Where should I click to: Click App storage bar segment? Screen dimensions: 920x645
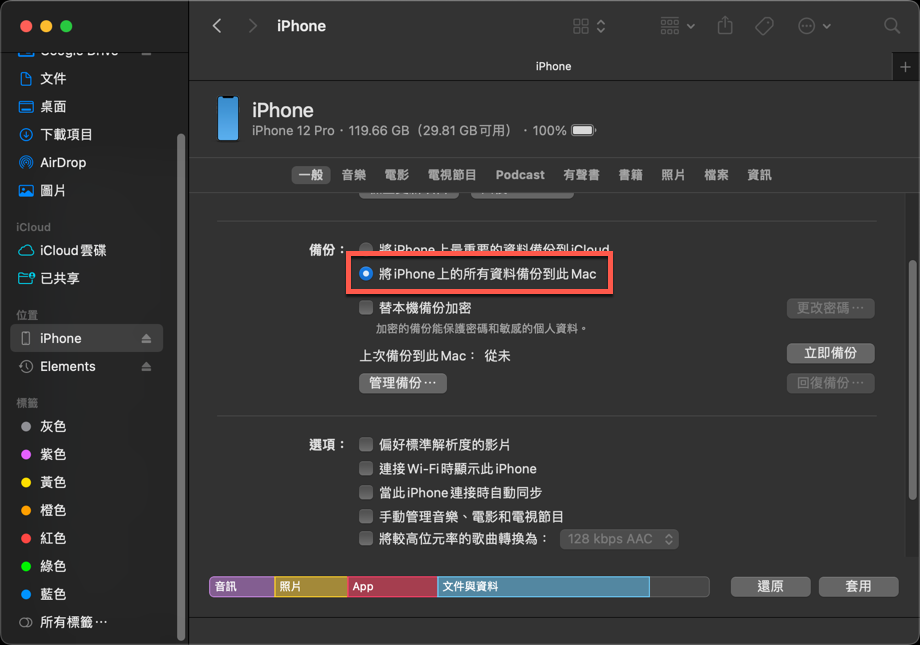(393, 586)
